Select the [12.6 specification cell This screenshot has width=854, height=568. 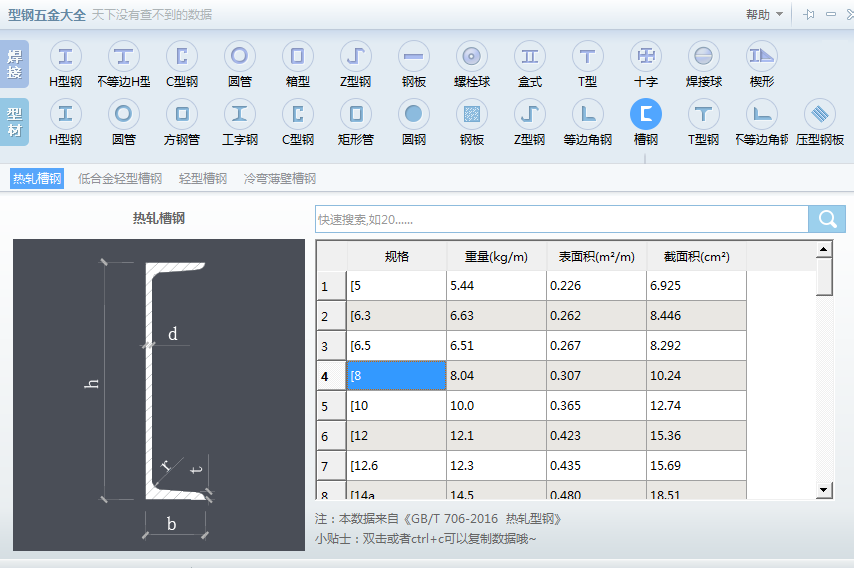click(396, 466)
